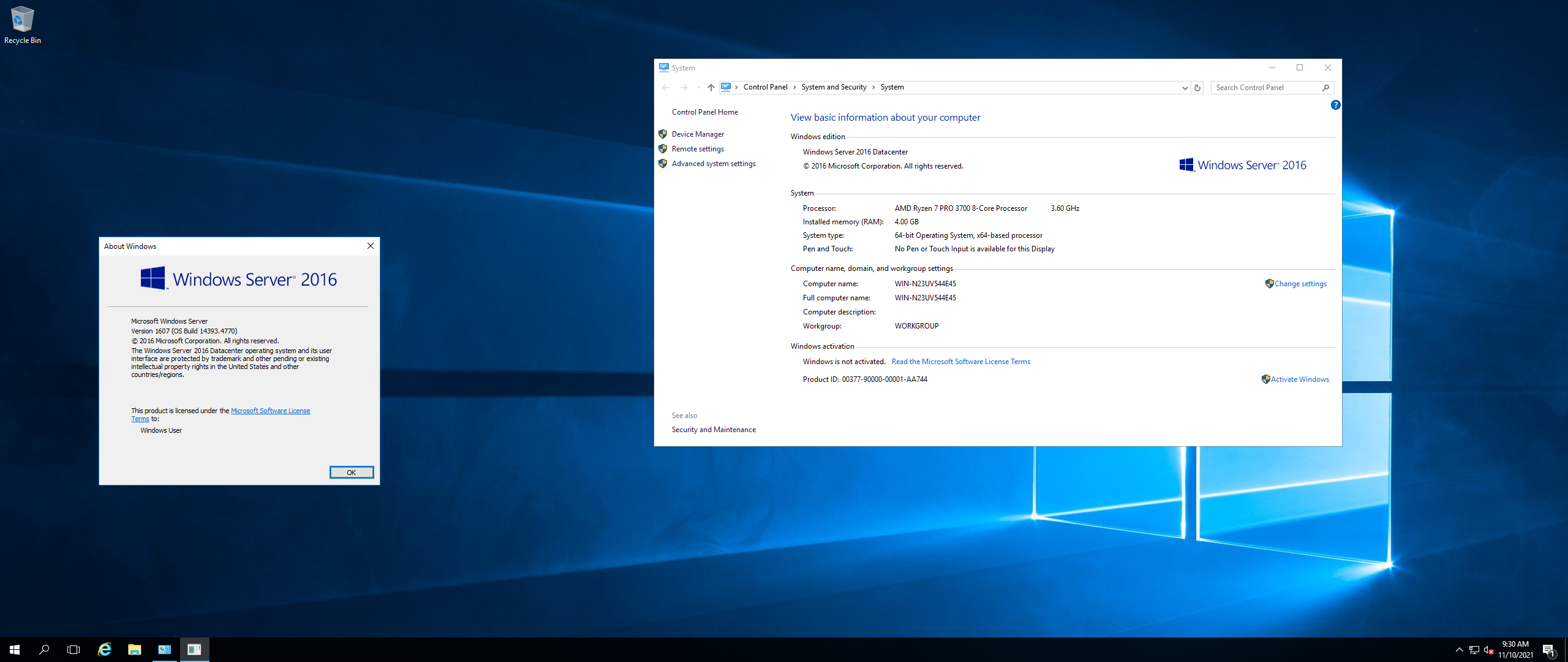Screen dimensions: 1568x662
Task: Open Remote settings
Action: 698,149
